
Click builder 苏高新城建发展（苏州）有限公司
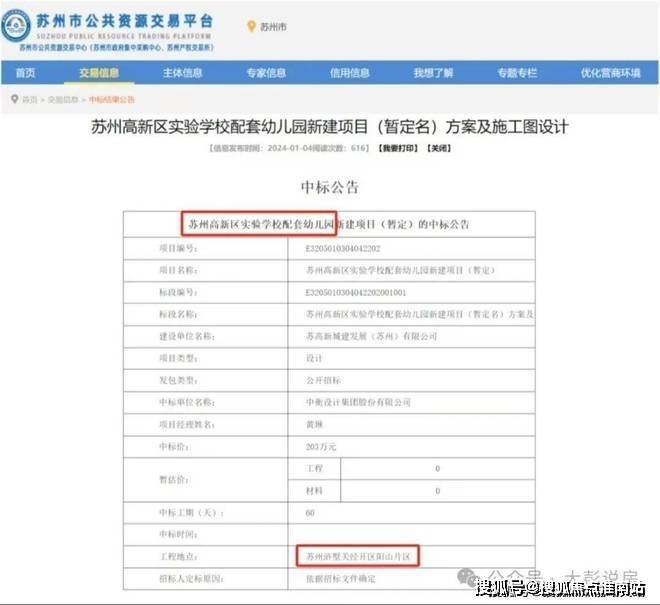tap(371, 336)
